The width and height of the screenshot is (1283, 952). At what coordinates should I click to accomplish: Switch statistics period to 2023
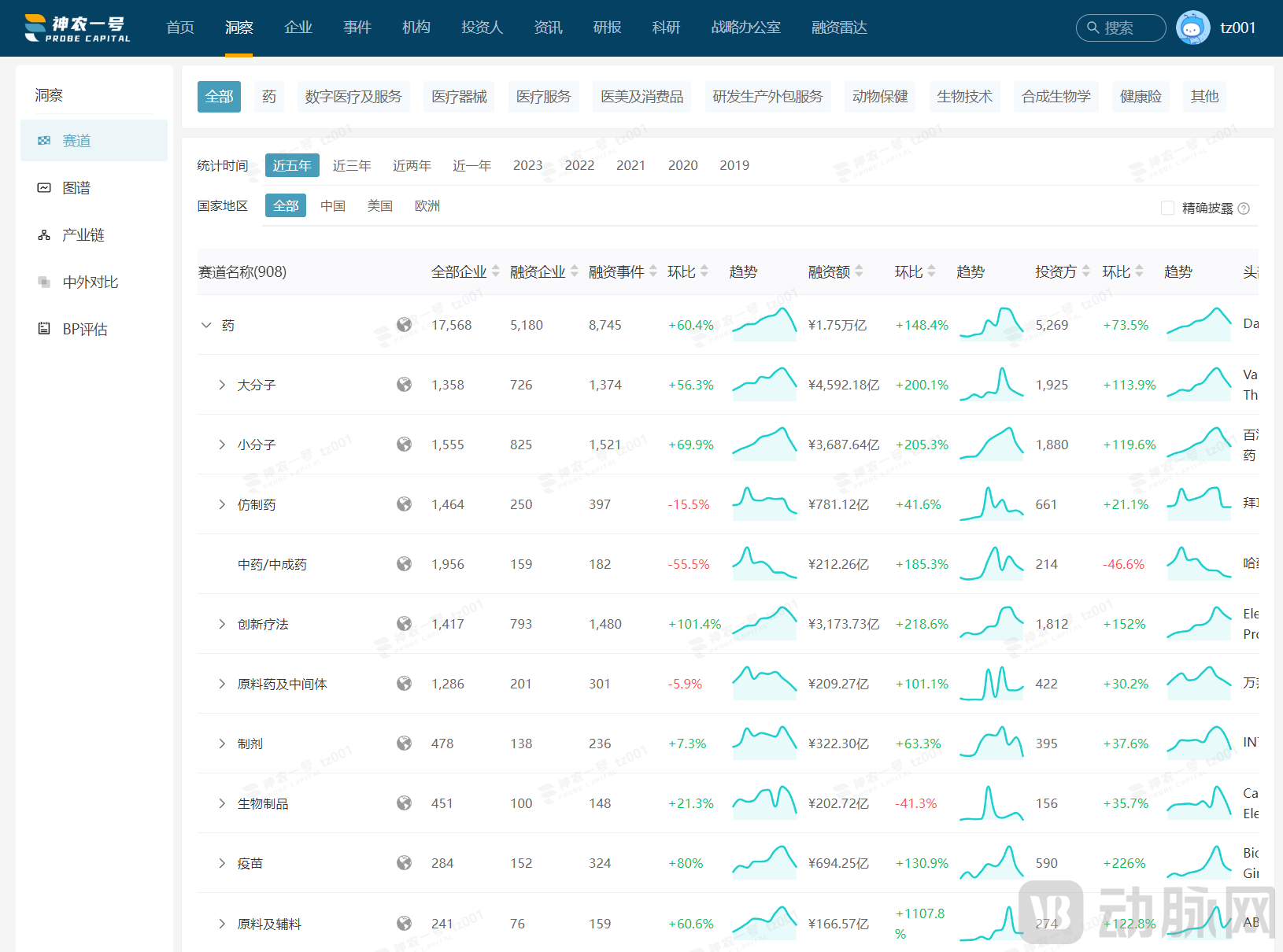pyautogui.click(x=527, y=165)
